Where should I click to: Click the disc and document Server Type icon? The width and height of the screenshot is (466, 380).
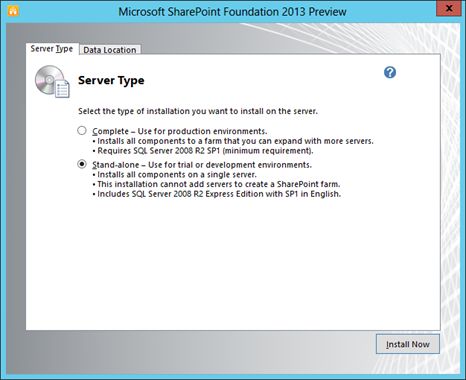52,81
